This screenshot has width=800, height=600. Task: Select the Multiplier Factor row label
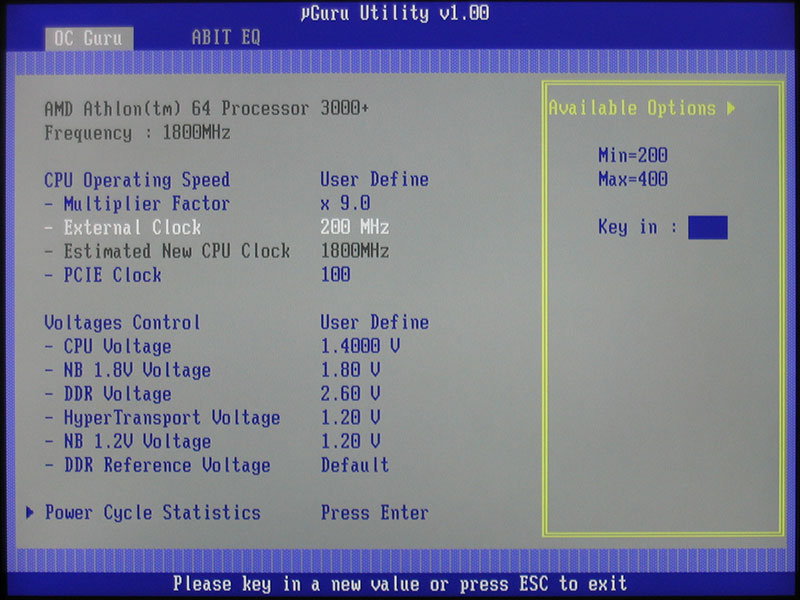(x=146, y=204)
